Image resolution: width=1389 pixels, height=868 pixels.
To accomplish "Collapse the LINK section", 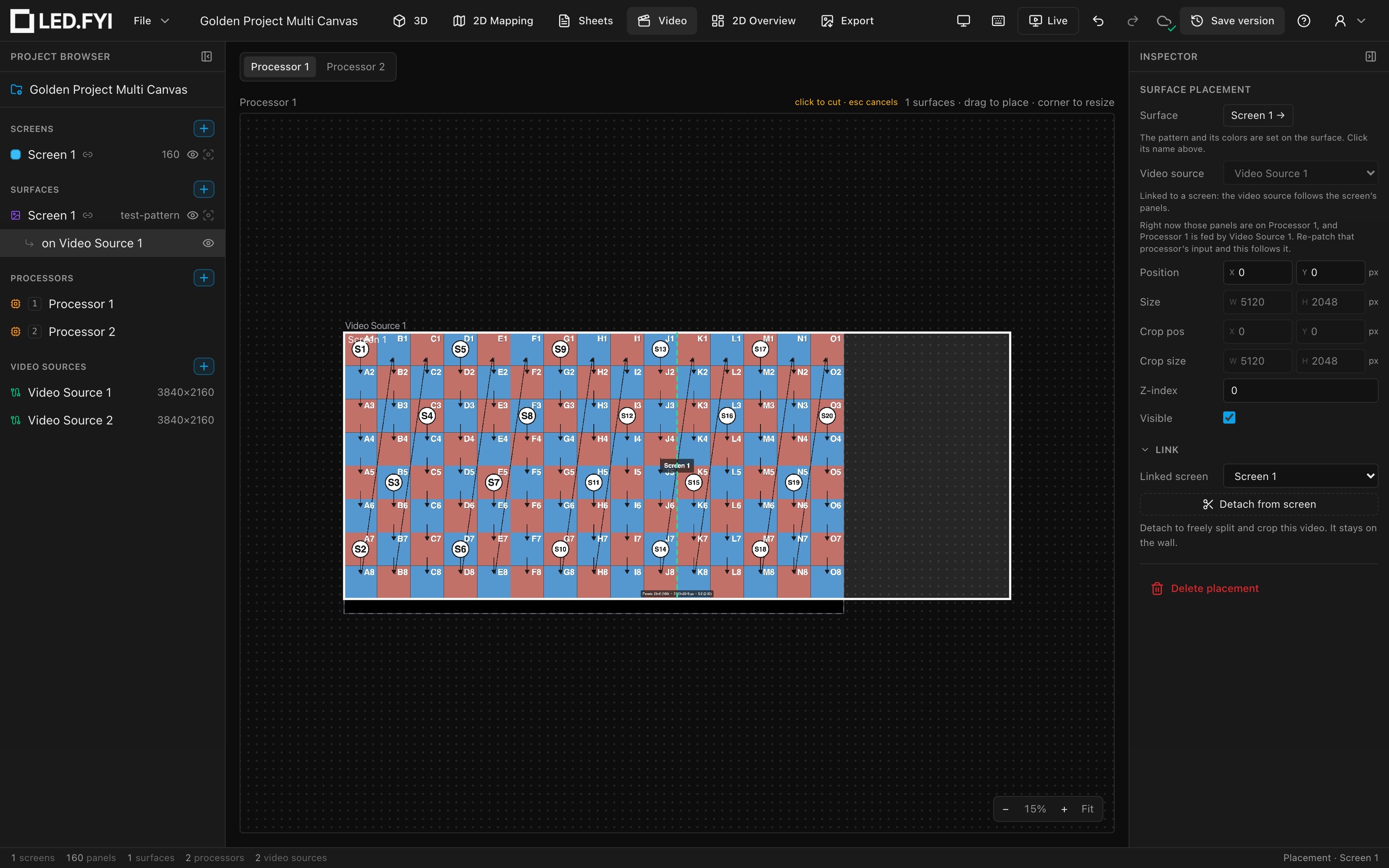I will [1159, 450].
